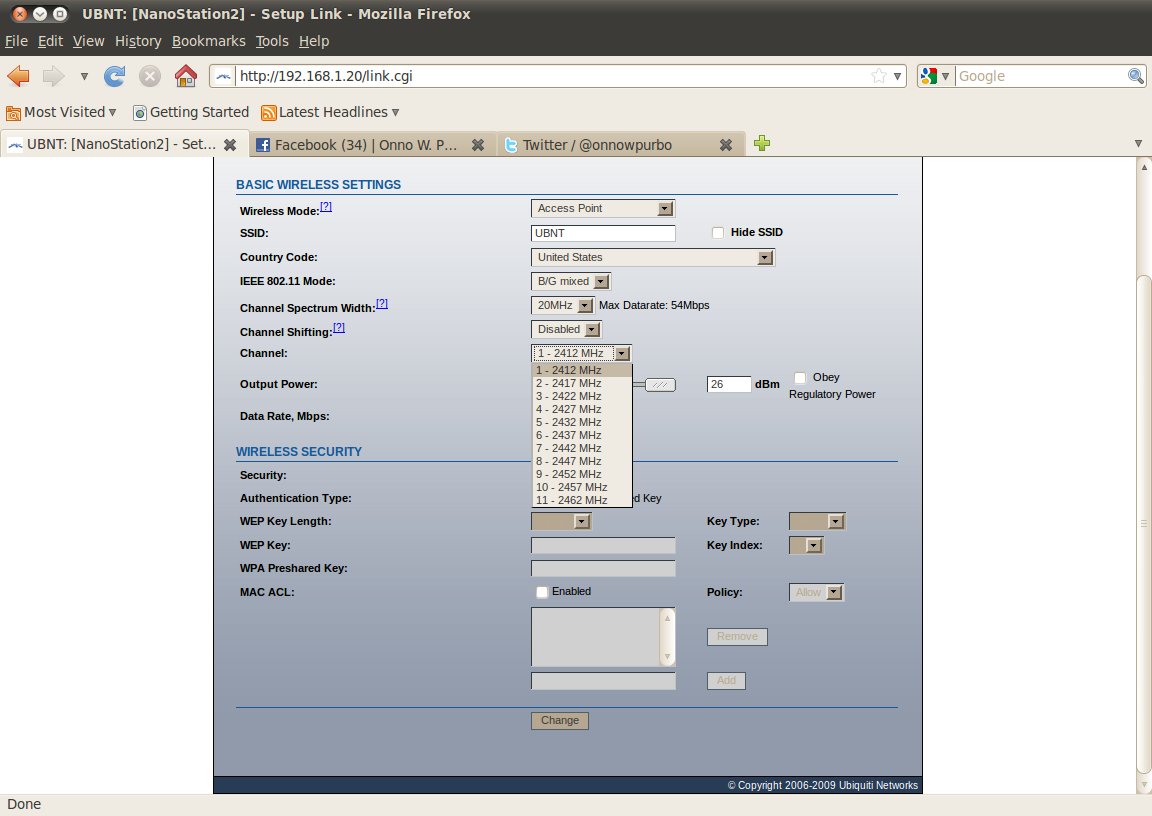Check Obey Regulatory Power option

800,378
